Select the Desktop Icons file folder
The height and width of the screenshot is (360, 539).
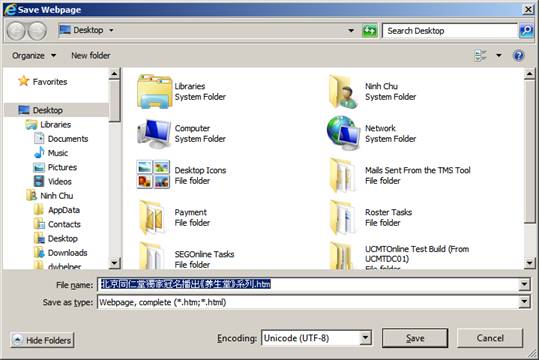point(153,175)
